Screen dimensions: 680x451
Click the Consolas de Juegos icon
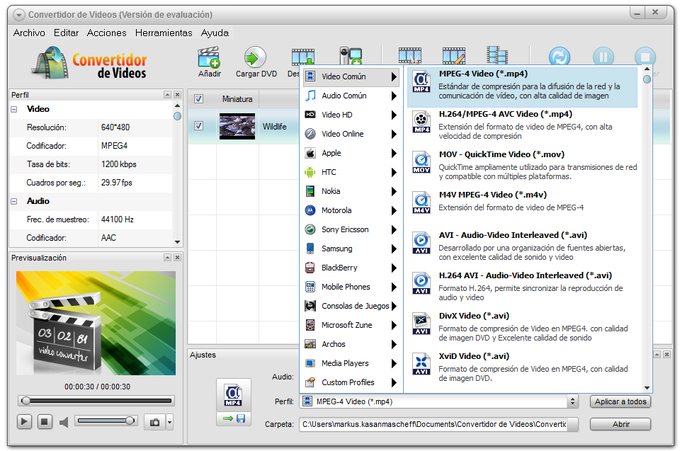310,306
